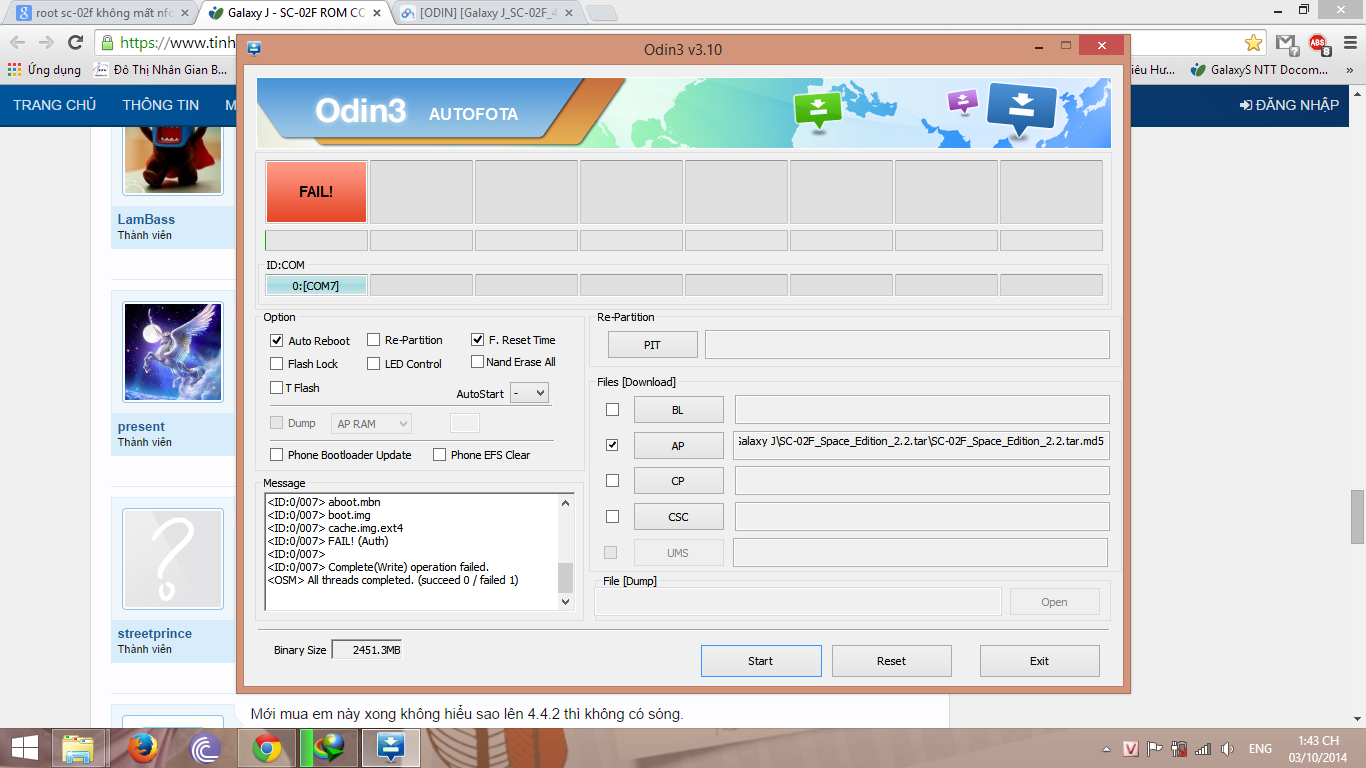Image resolution: width=1366 pixels, height=768 pixels.
Task: Click the PIT button
Action: (x=652, y=345)
